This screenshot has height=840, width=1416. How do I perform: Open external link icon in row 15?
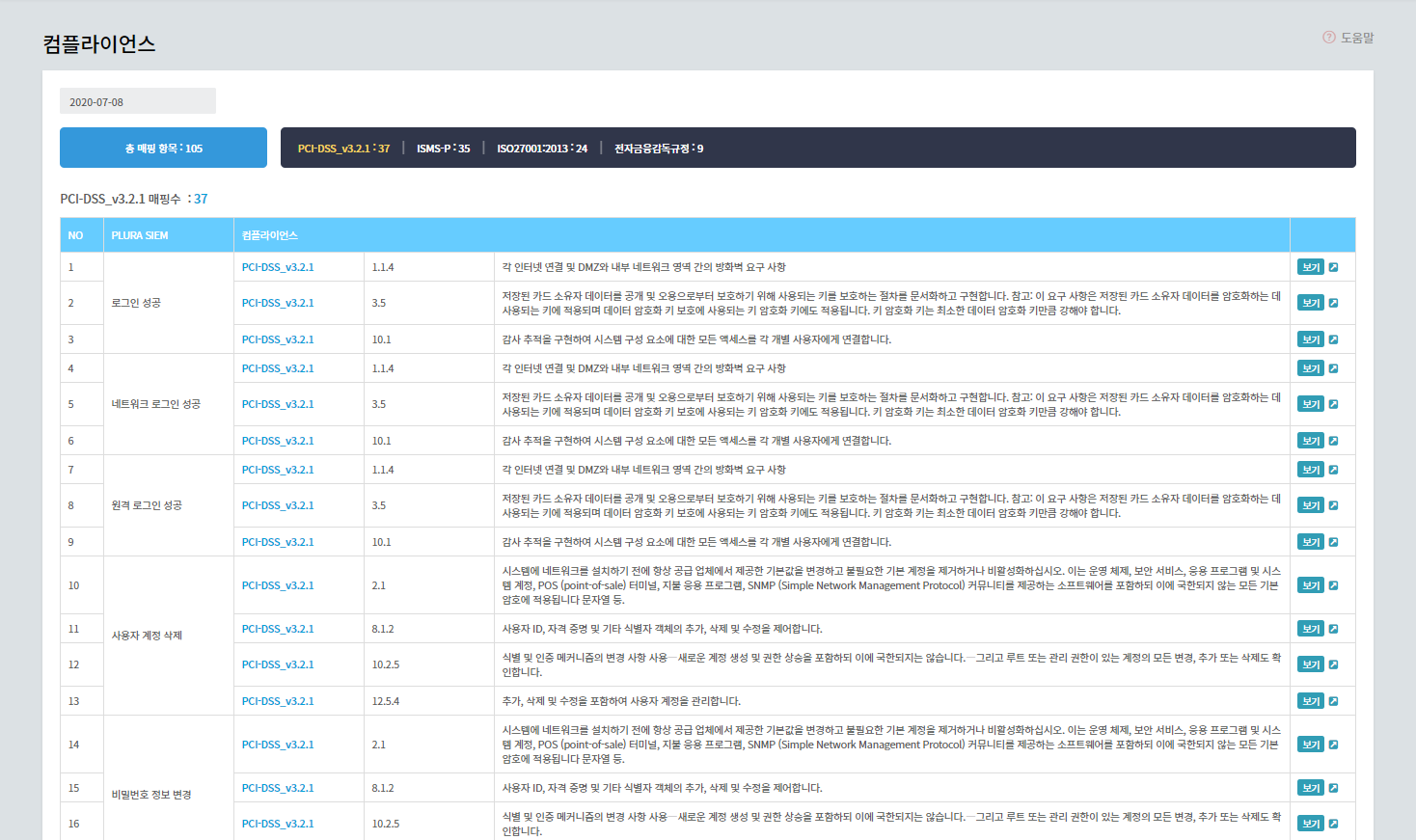tap(1333, 788)
